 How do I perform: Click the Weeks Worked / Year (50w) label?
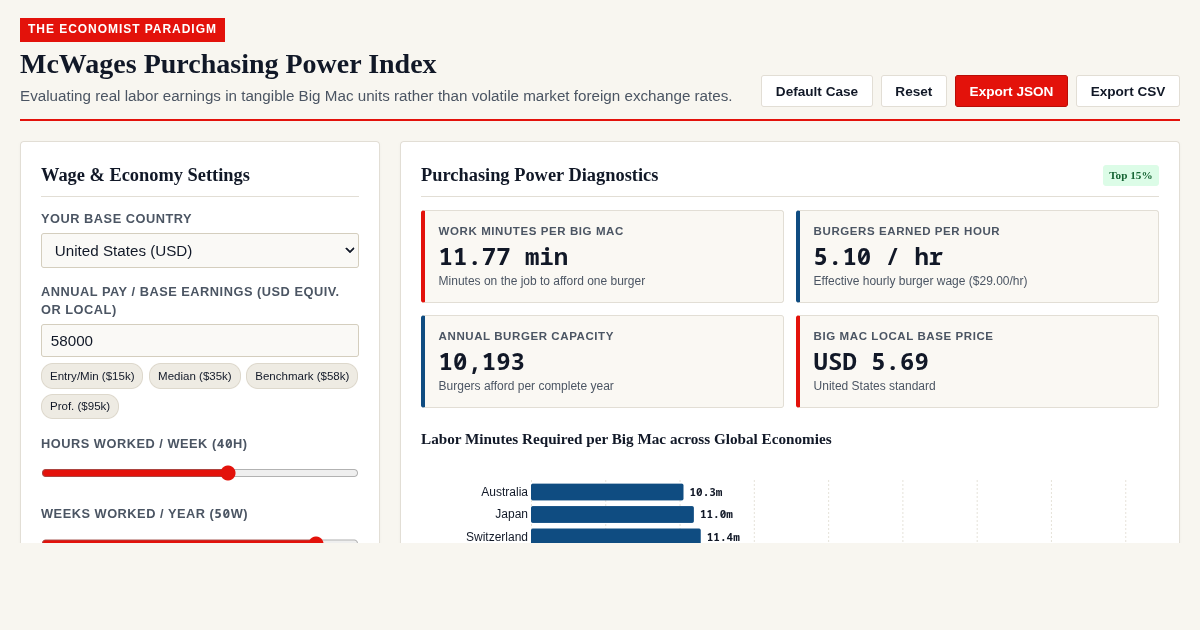pos(144,513)
